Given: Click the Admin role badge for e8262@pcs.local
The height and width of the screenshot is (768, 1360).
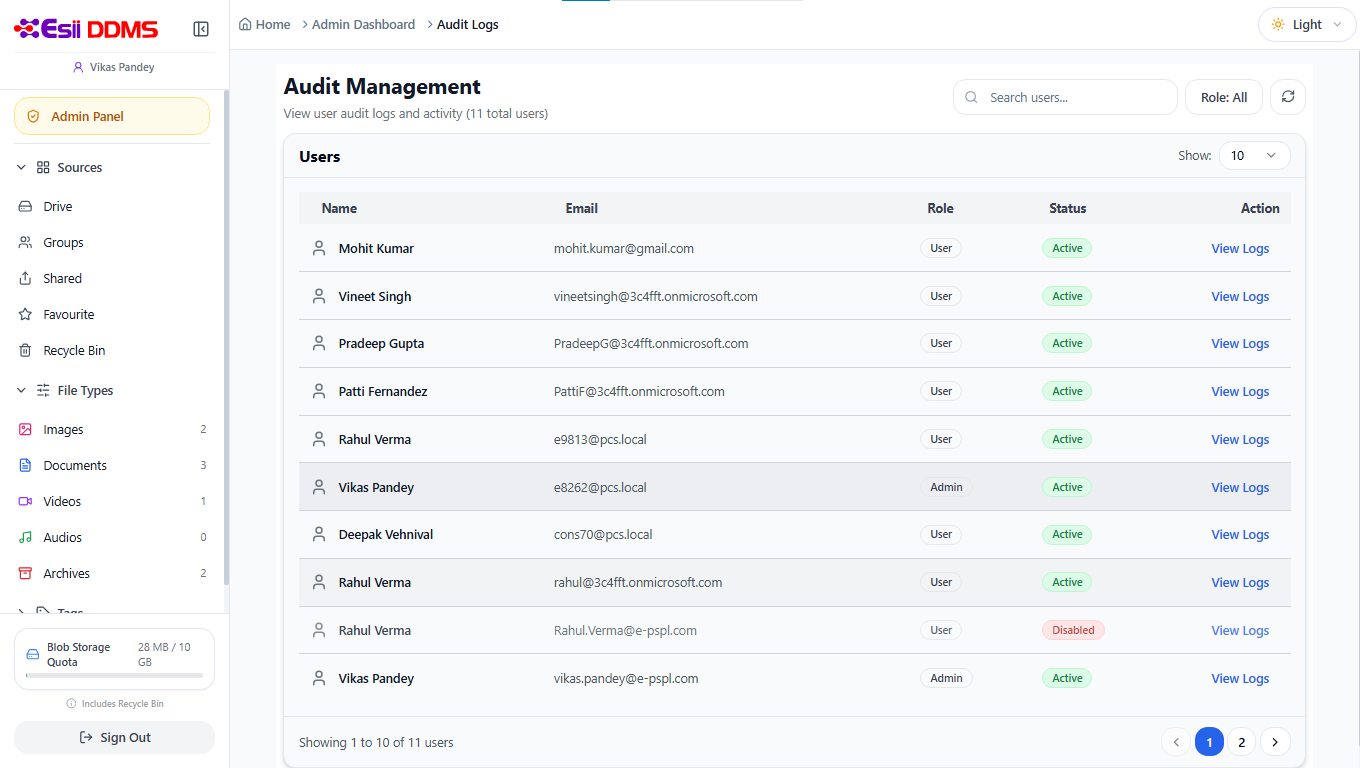Looking at the screenshot, I should pos(946,487).
